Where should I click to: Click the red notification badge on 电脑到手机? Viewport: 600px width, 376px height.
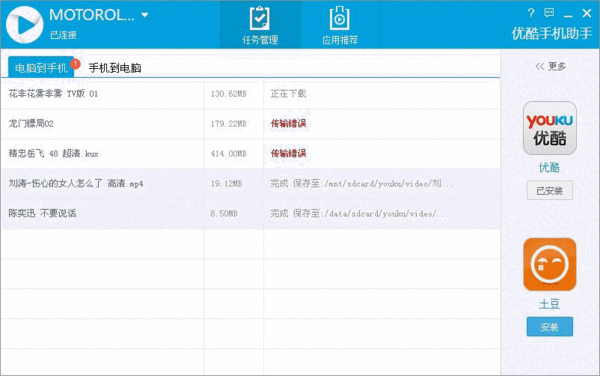click(x=75, y=63)
